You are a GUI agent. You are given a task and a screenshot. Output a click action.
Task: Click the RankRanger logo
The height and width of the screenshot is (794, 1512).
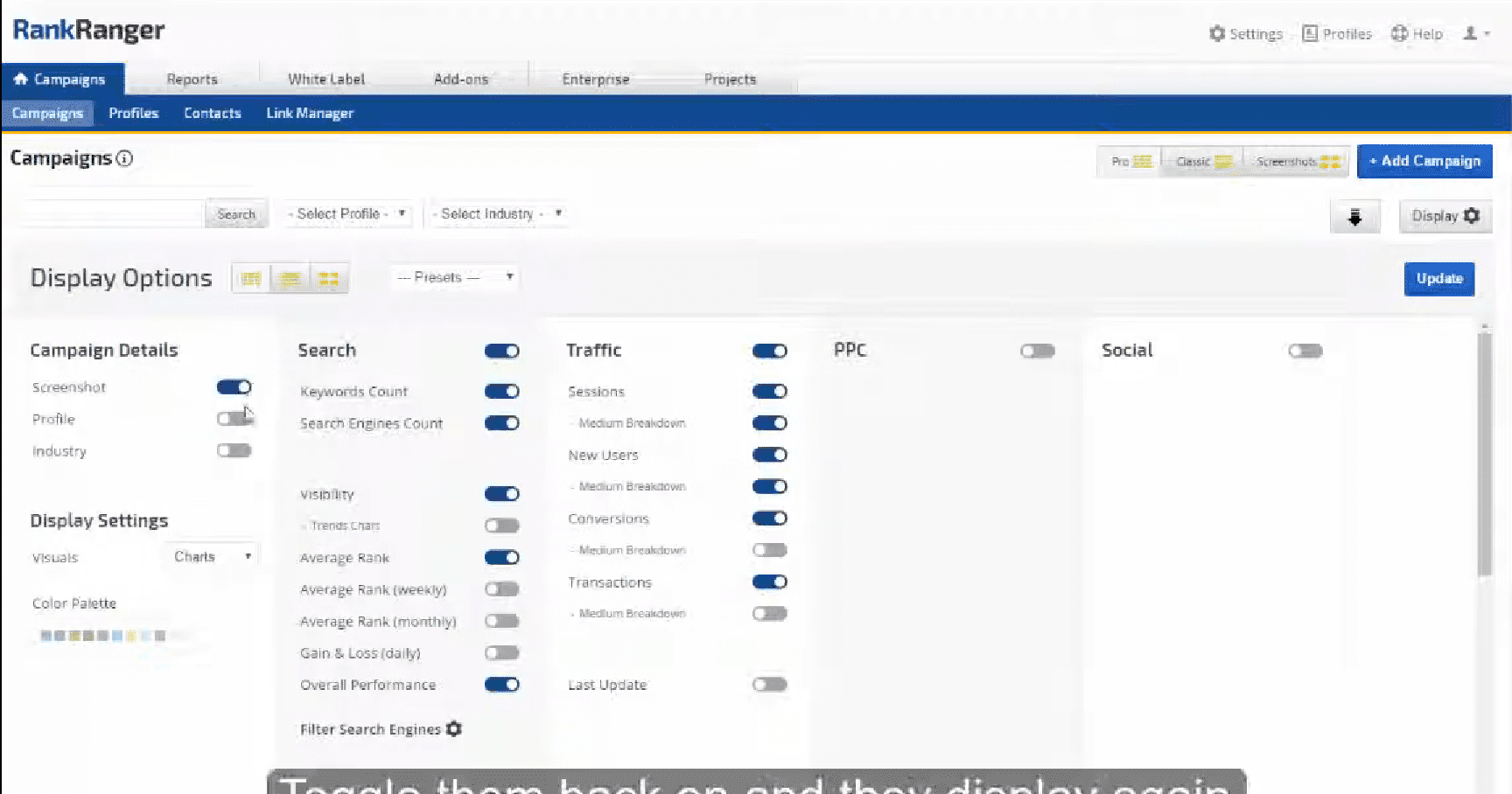click(x=88, y=30)
